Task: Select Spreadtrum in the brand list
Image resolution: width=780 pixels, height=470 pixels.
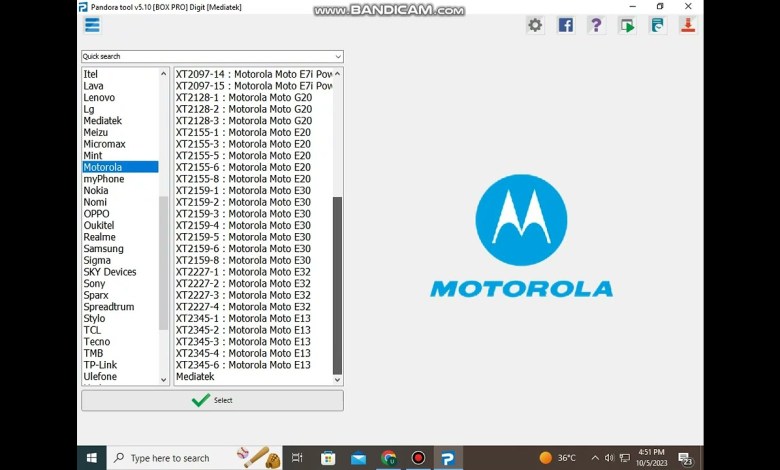Action: [x=108, y=307]
